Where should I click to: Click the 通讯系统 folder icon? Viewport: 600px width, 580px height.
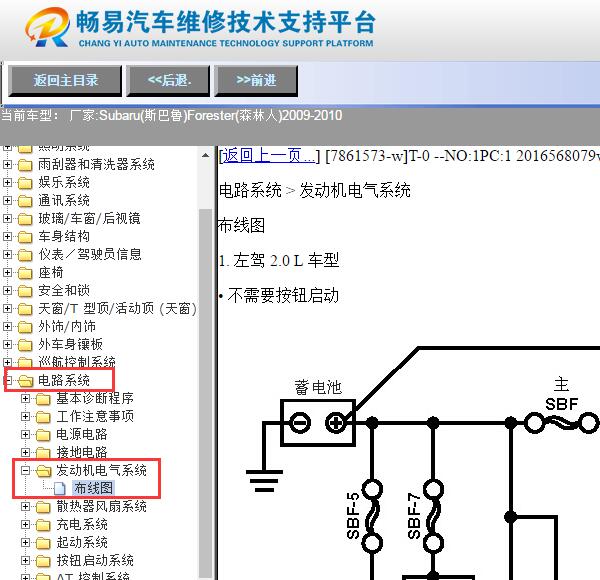point(25,201)
